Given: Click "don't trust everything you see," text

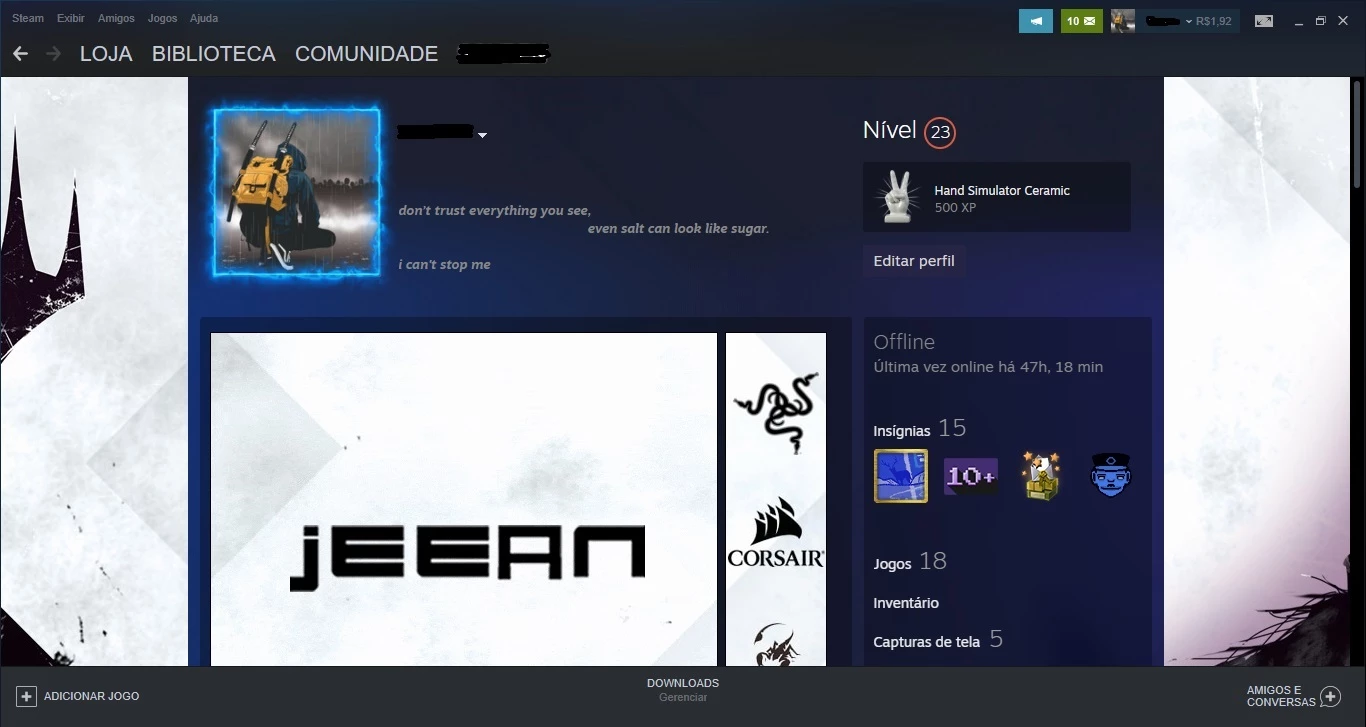Looking at the screenshot, I should point(495,211).
